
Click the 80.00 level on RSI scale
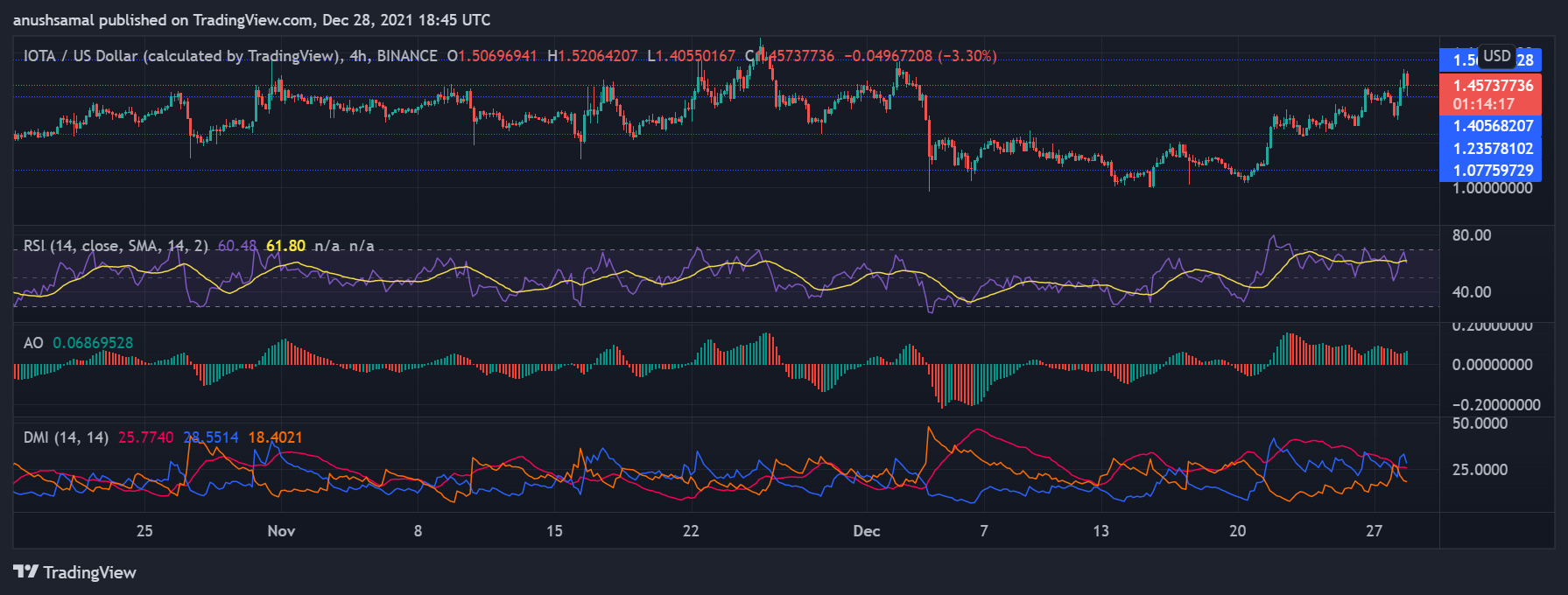(x=1471, y=235)
